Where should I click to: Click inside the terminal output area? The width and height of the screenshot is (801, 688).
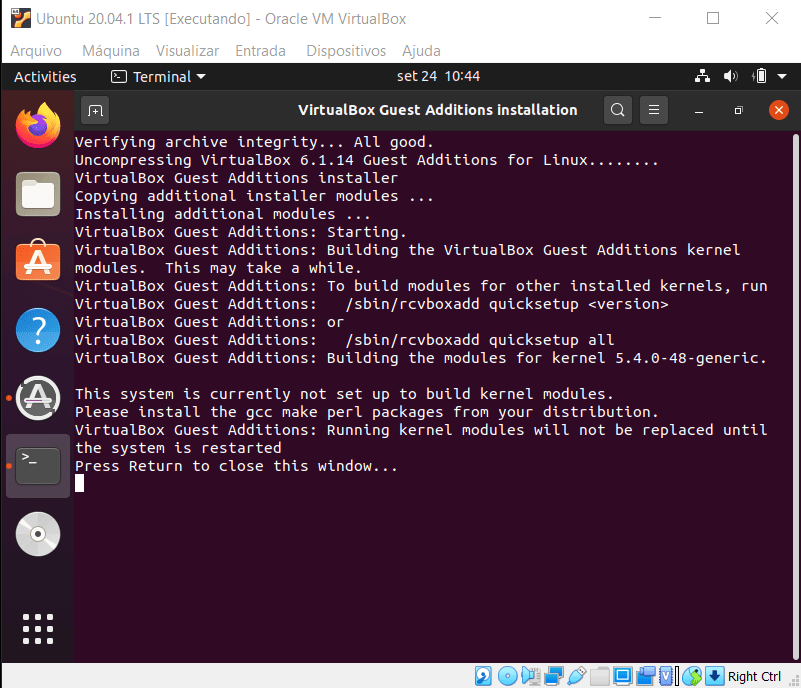coord(420,560)
